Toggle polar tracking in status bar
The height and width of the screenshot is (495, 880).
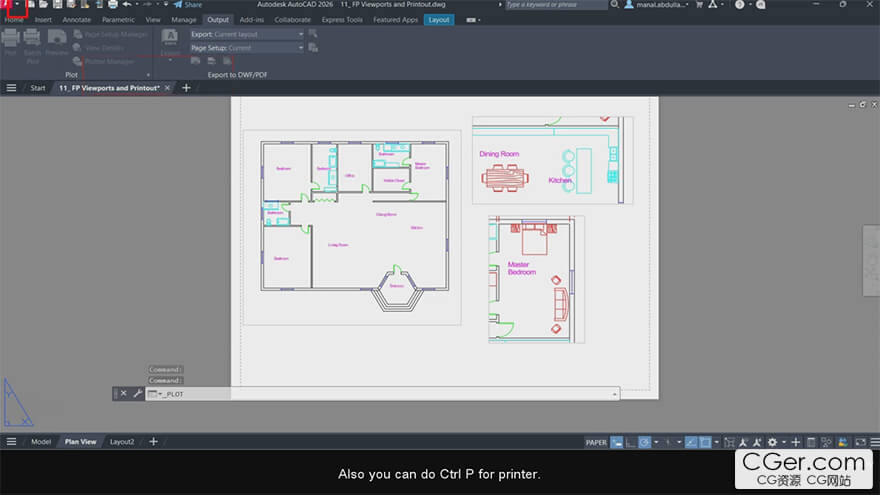point(644,442)
